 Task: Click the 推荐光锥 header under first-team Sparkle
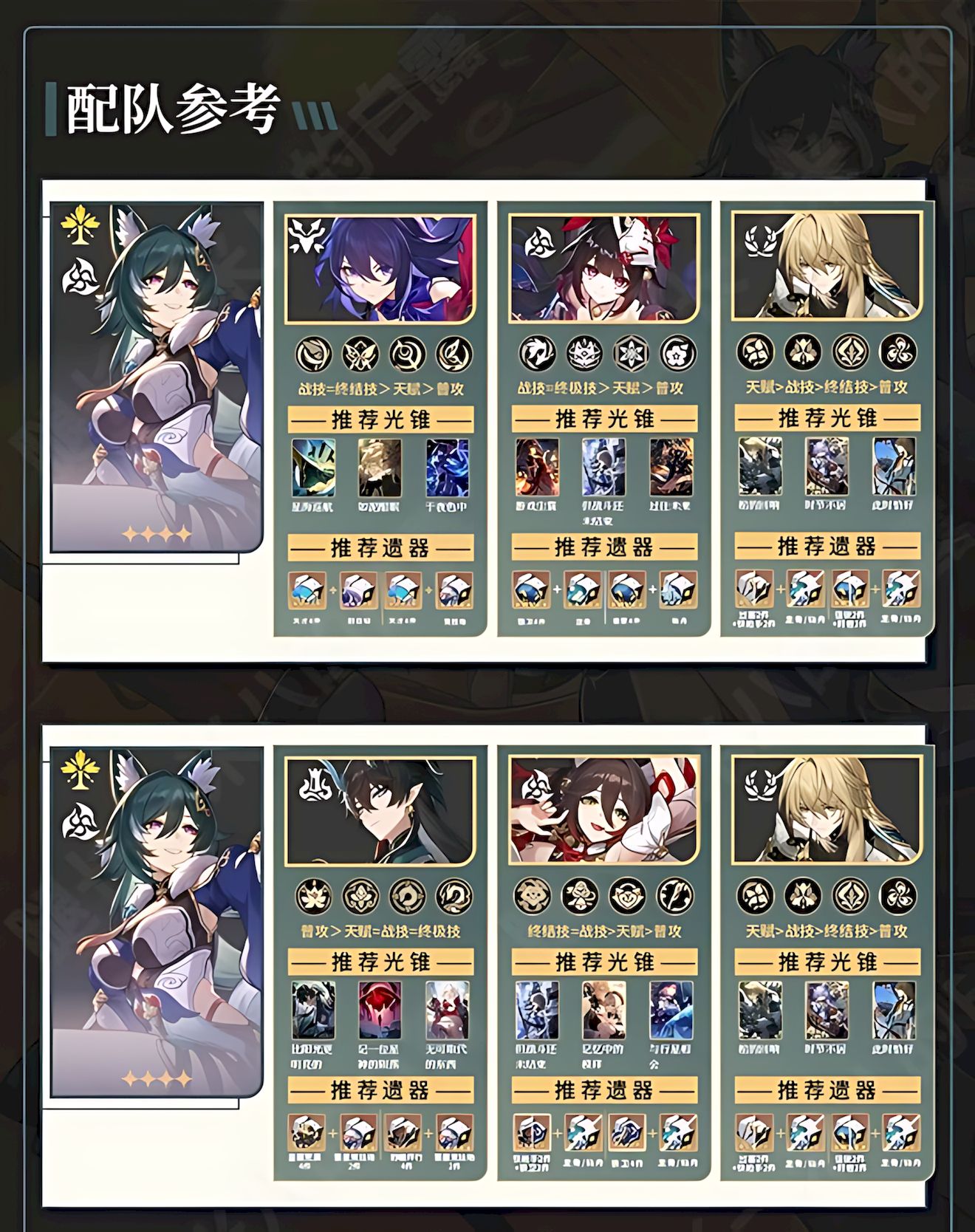click(x=604, y=420)
